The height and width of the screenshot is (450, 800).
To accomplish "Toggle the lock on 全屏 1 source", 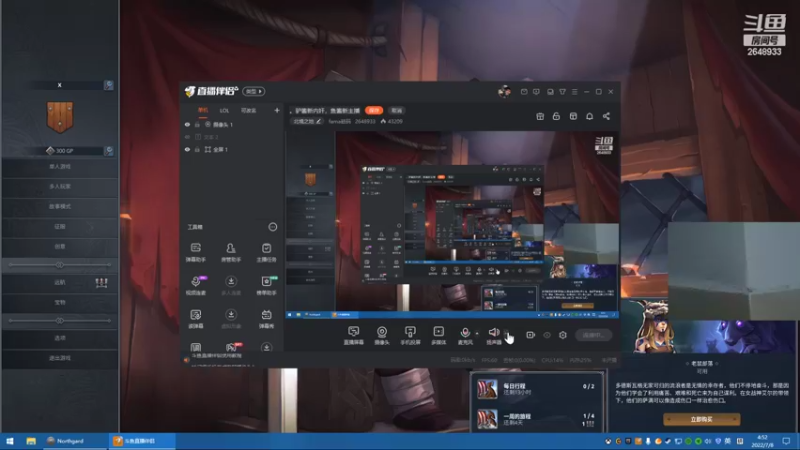I will tap(197, 149).
